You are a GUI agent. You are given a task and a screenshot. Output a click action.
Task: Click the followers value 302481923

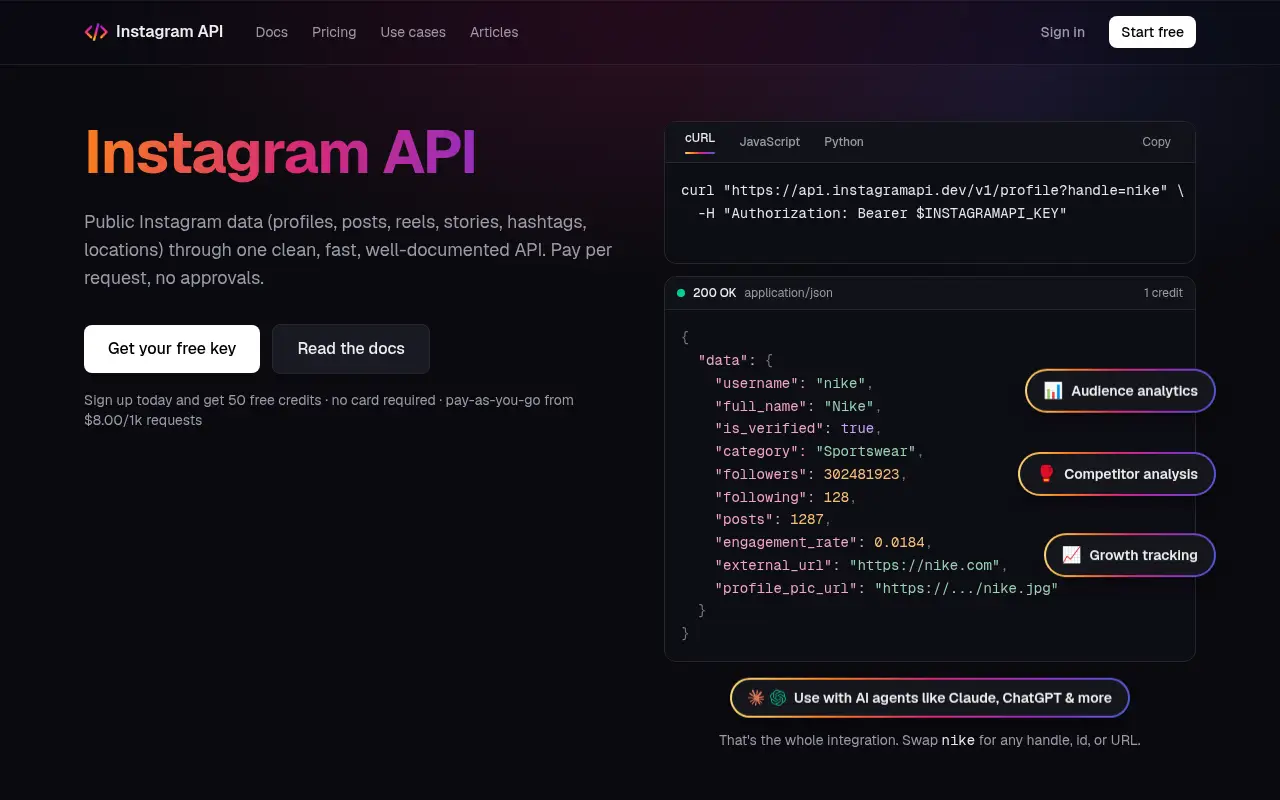[x=861, y=474]
